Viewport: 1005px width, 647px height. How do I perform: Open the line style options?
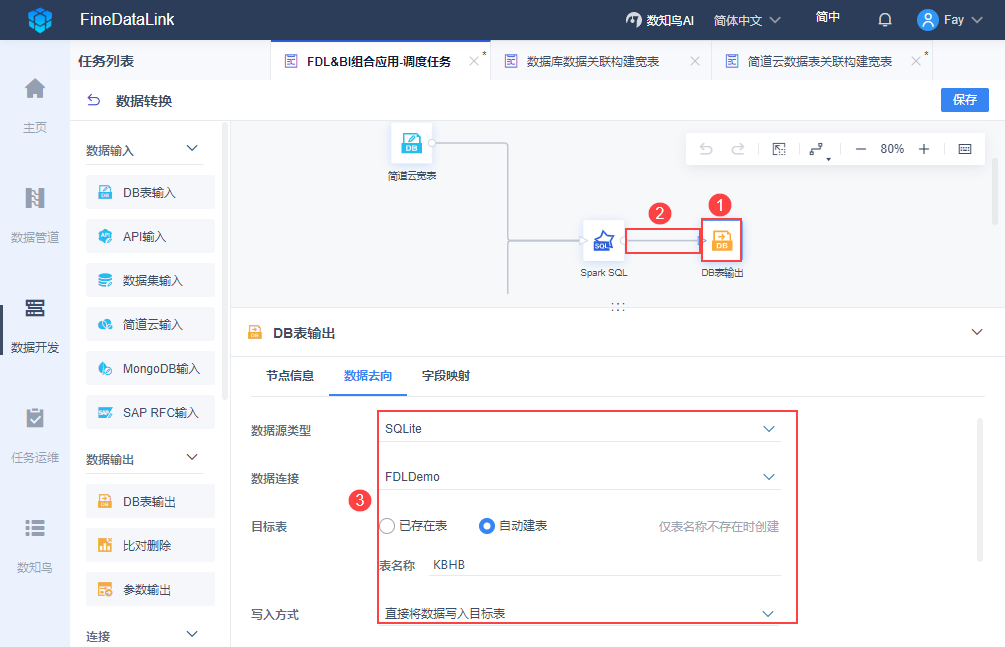pyautogui.click(x=818, y=149)
